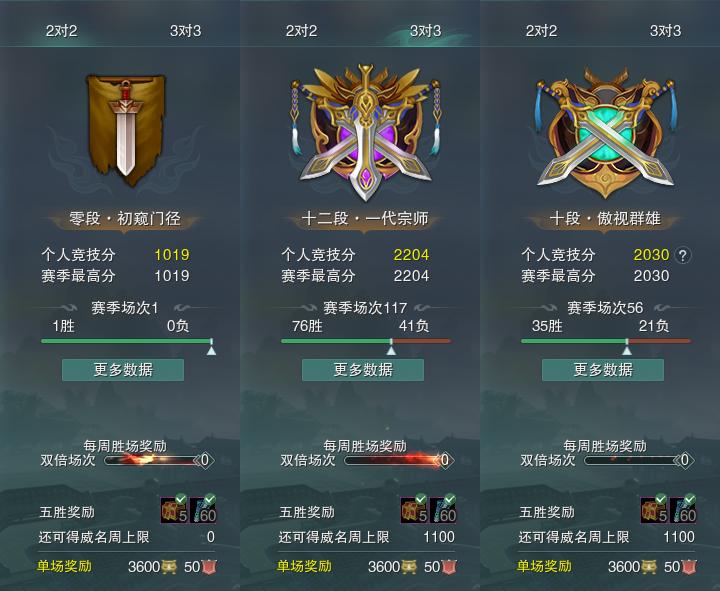Screen dimensions: 720x591
Task: Click the red shield icon beside 50 in right panel
Action: (x=689, y=567)
